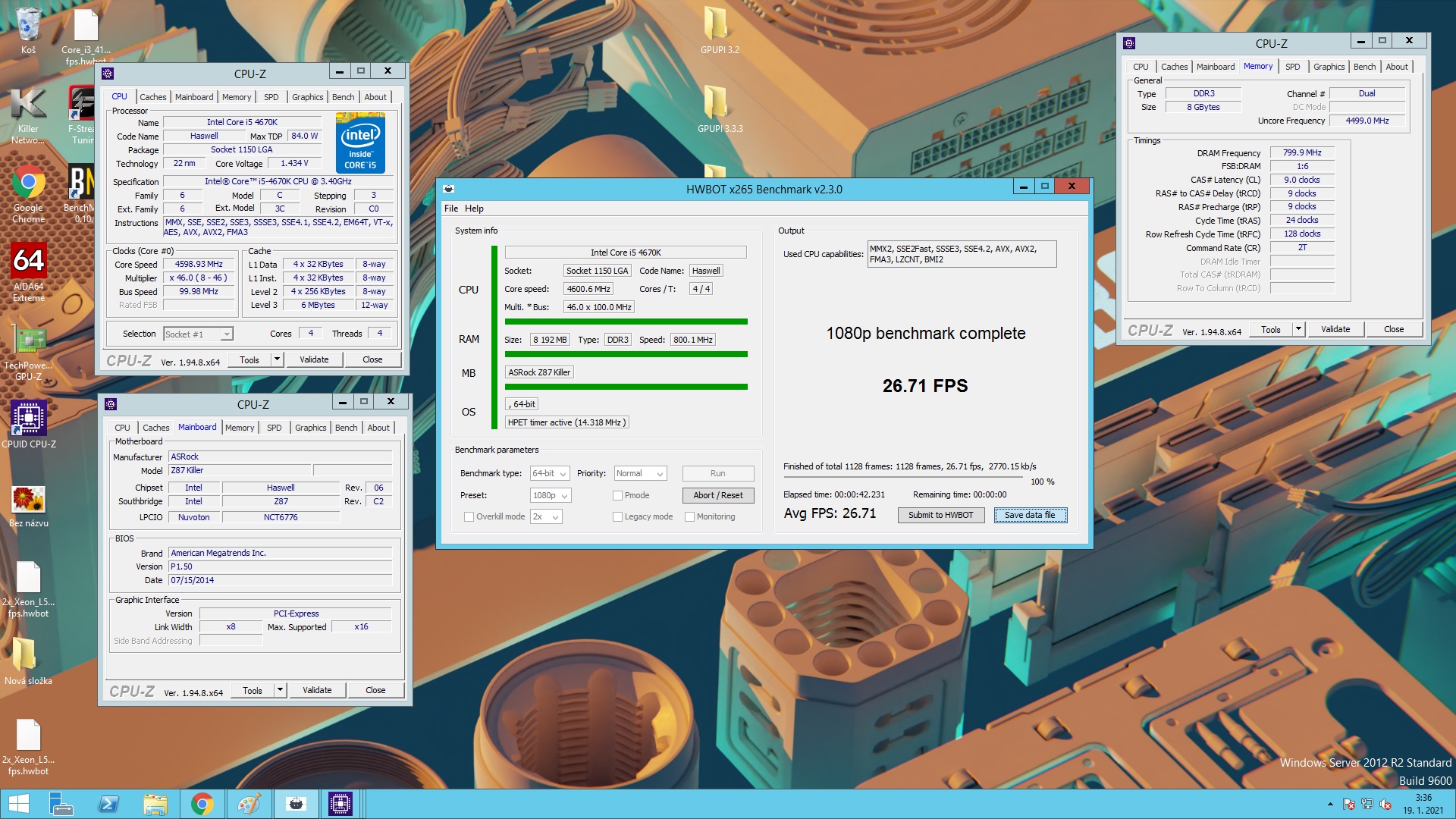Open Nová složka folder on desktop

coord(28,660)
